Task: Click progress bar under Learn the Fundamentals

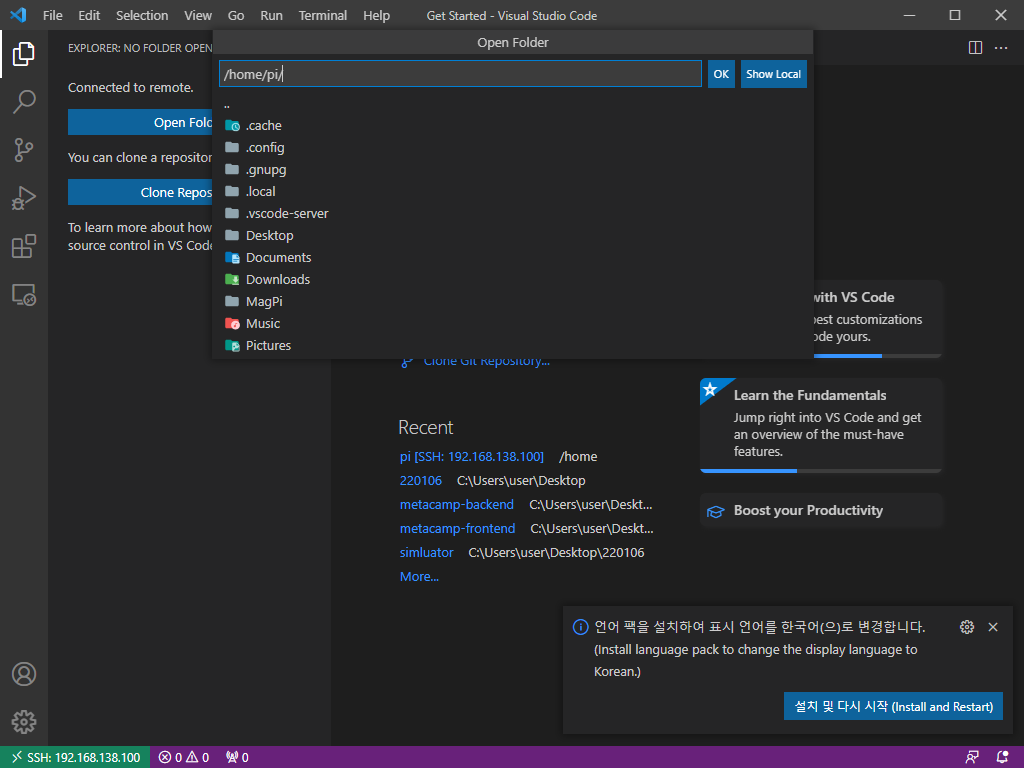Action: [x=821, y=470]
